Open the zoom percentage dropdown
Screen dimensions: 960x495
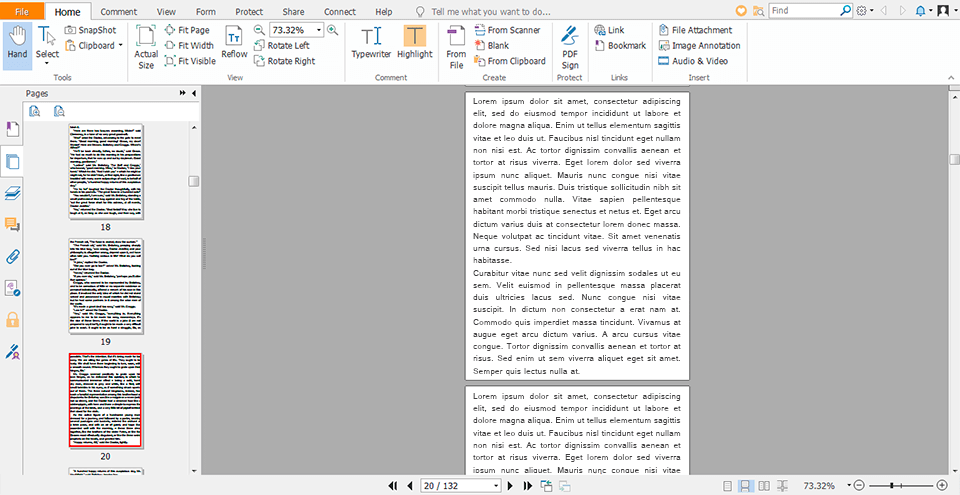pos(318,30)
